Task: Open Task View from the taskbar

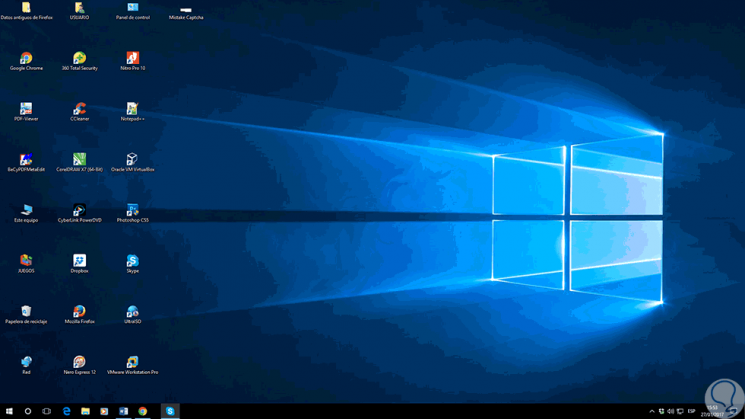Action: (x=47, y=411)
